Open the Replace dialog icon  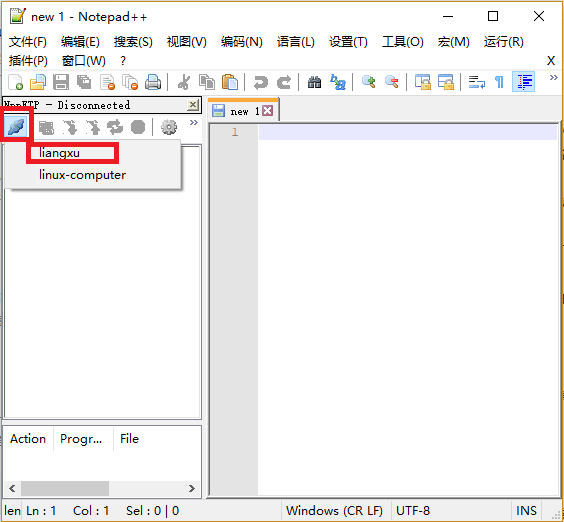(338, 82)
